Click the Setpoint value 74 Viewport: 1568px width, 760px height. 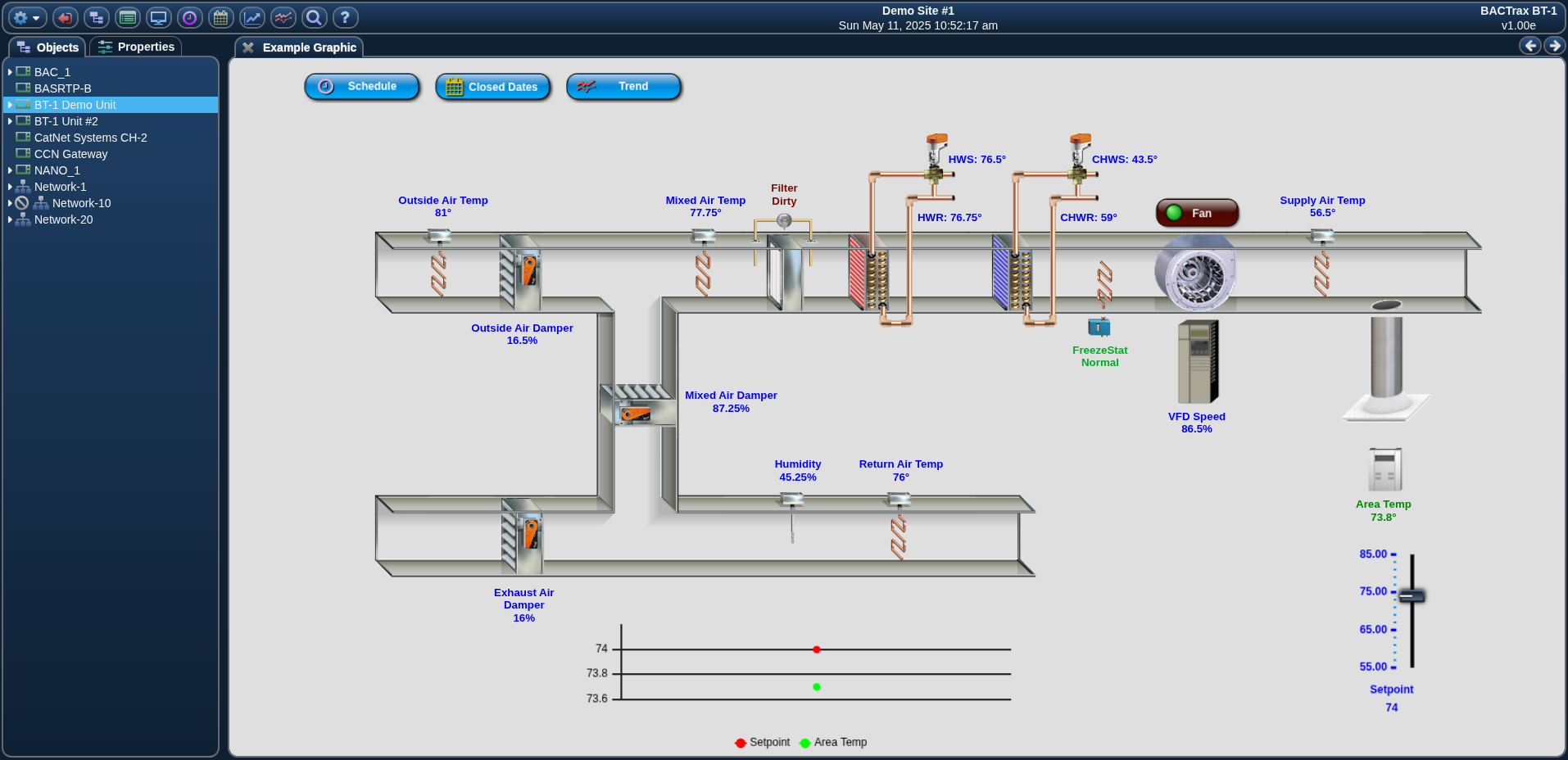click(1392, 708)
